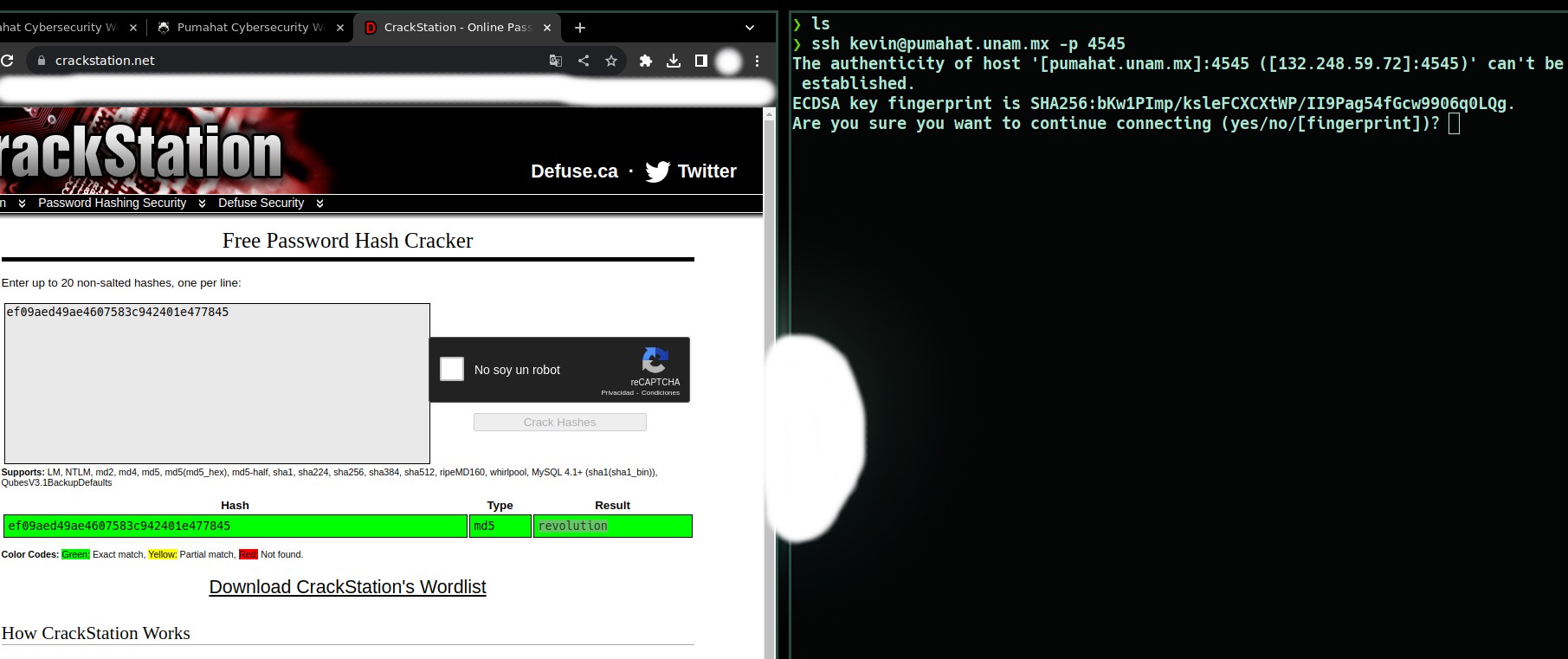The width and height of the screenshot is (1568, 659).
Task: Click the translate page icon
Action: pos(556,61)
